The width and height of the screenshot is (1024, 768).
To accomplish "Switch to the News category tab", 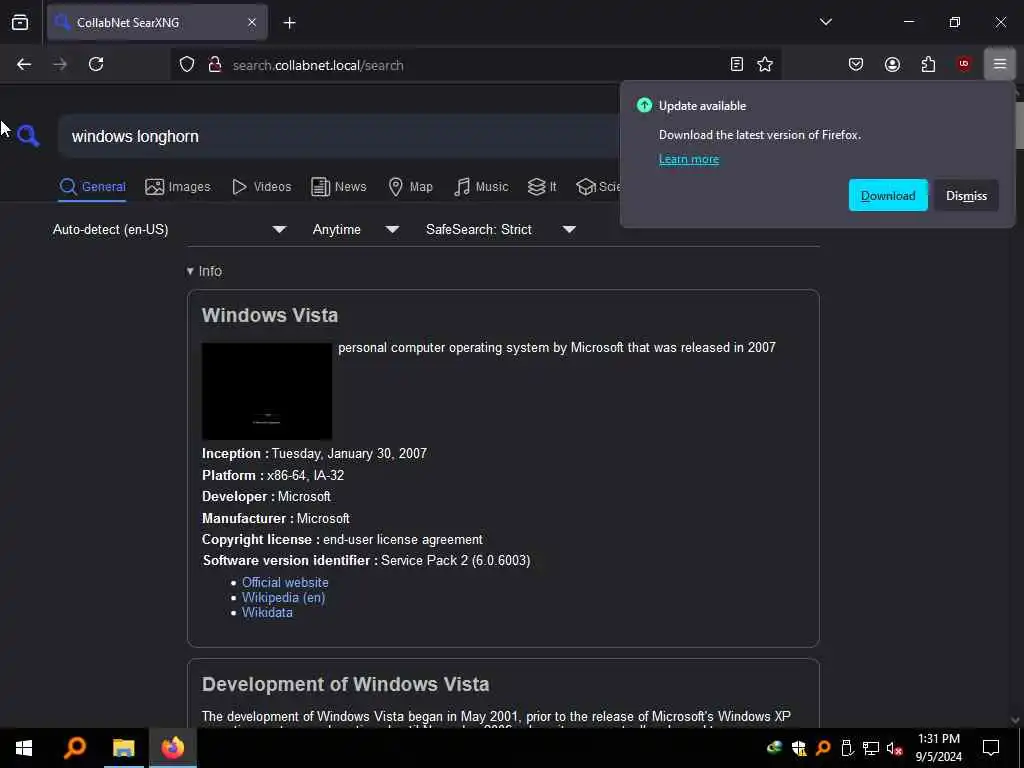I will [x=339, y=187].
